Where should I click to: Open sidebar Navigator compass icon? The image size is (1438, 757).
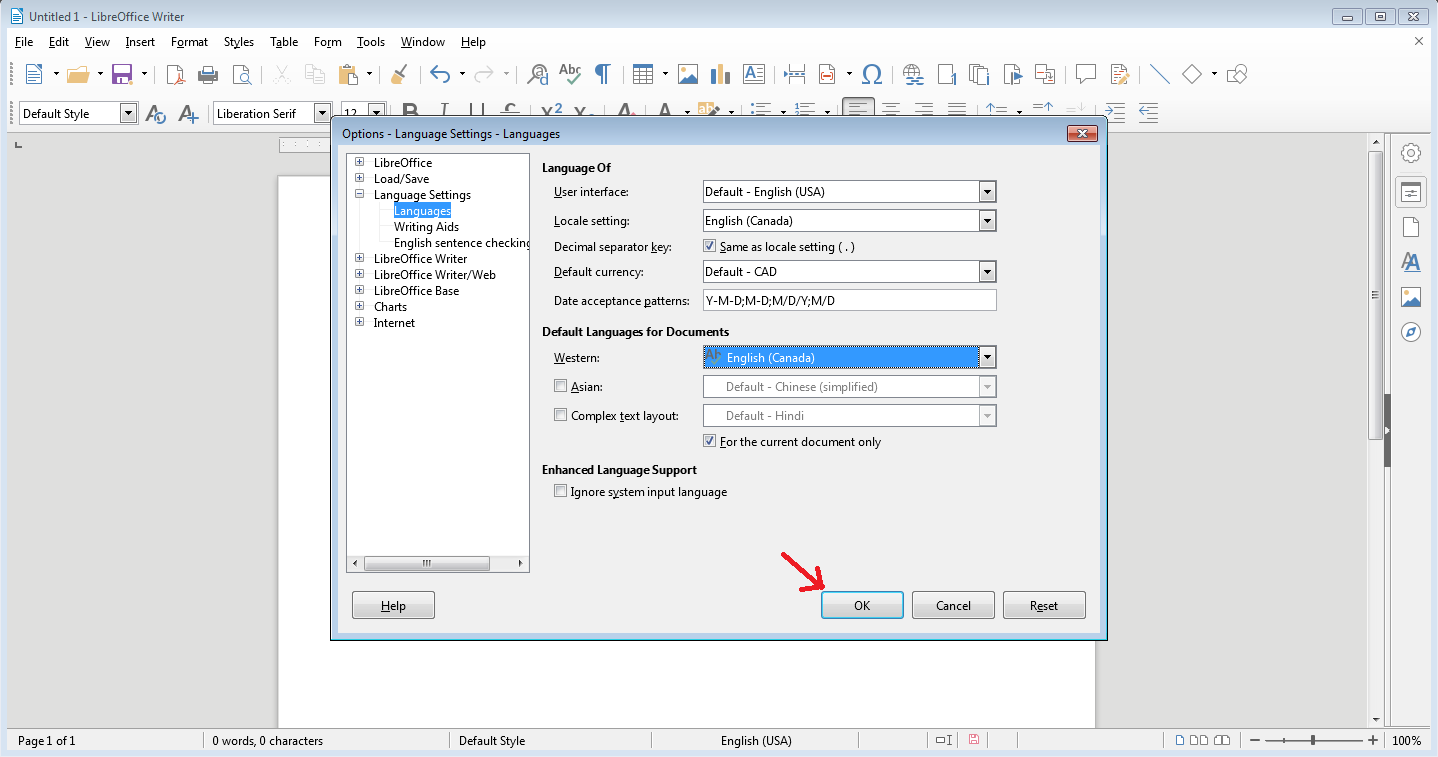(1411, 333)
